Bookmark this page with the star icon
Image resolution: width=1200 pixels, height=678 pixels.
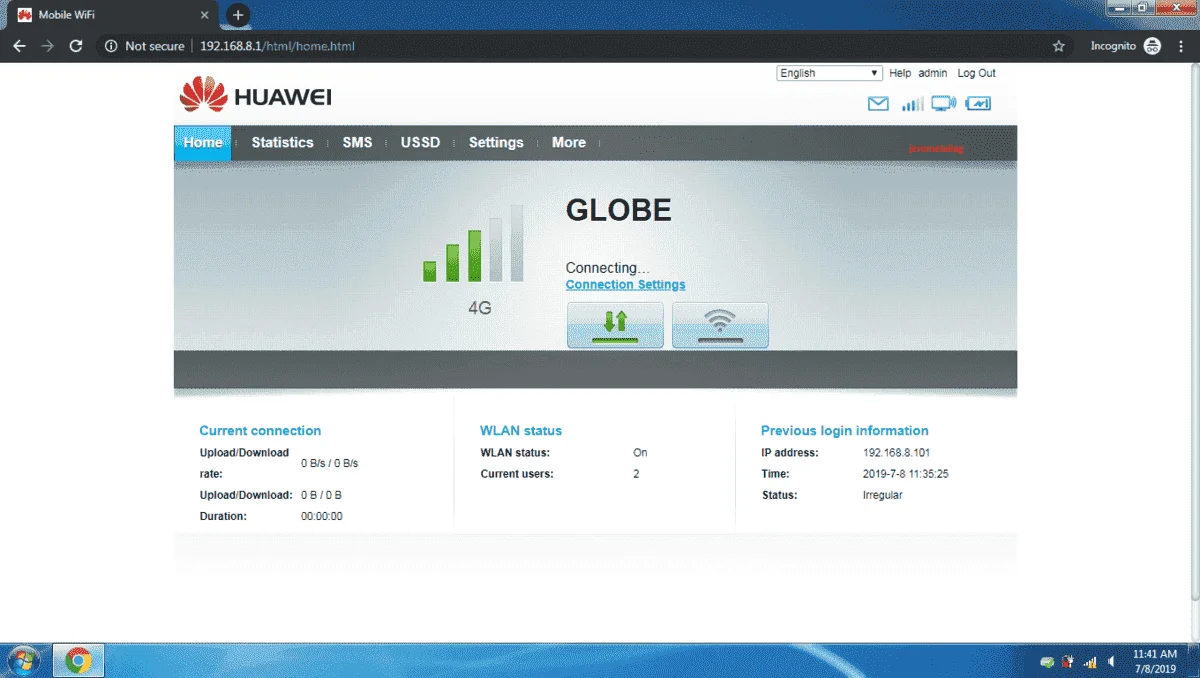(x=1059, y=46)
